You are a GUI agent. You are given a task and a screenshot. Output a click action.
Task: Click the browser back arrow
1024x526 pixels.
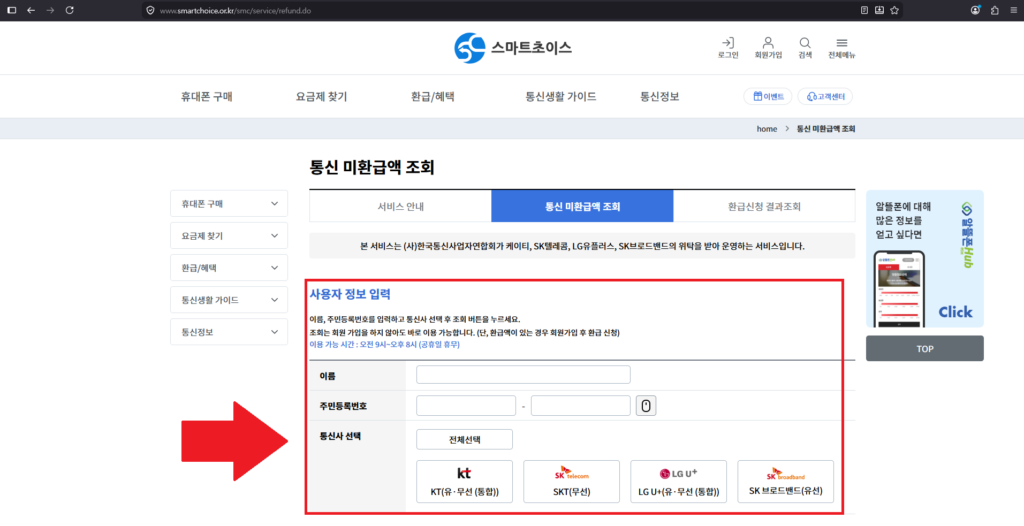[31, 10]
